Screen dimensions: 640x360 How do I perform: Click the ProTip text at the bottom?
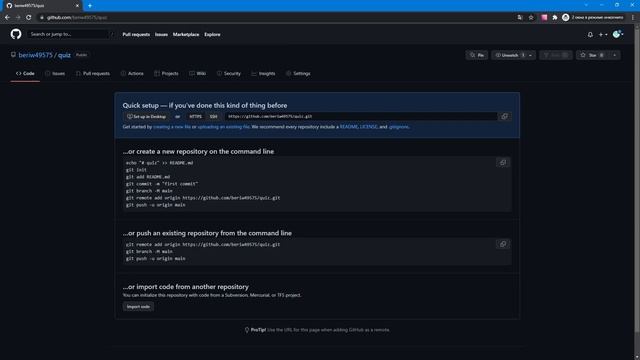click(x=317, y=330)
